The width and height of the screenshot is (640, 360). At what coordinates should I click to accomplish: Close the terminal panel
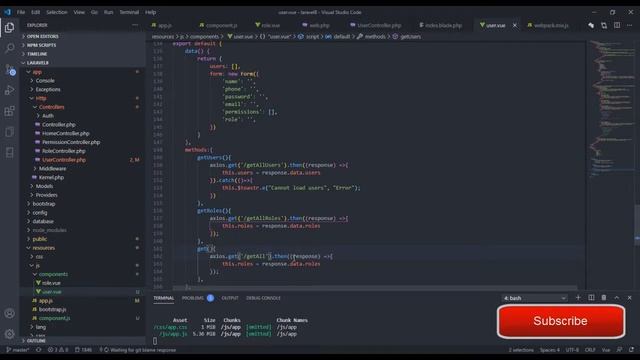(x=629, y=298)
